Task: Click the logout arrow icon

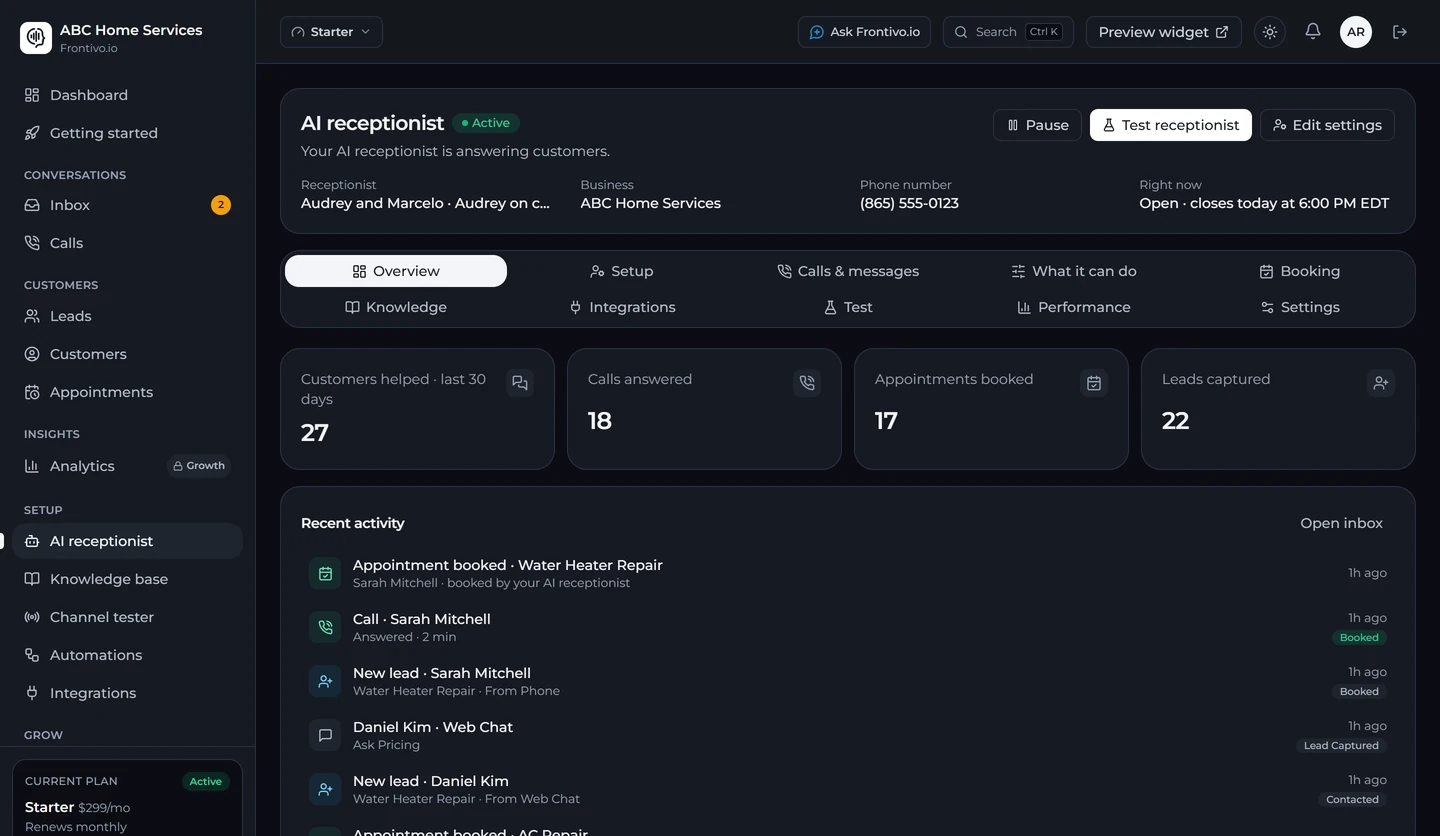Action: click(x=1400, y=32)
